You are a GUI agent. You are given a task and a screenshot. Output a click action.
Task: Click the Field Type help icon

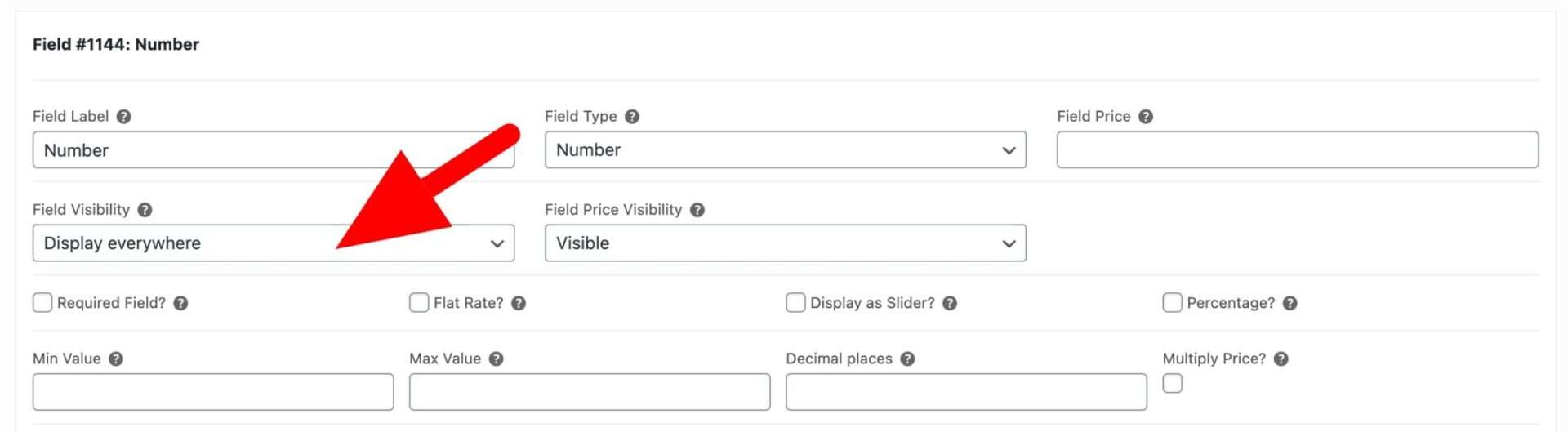coord(632,117)
